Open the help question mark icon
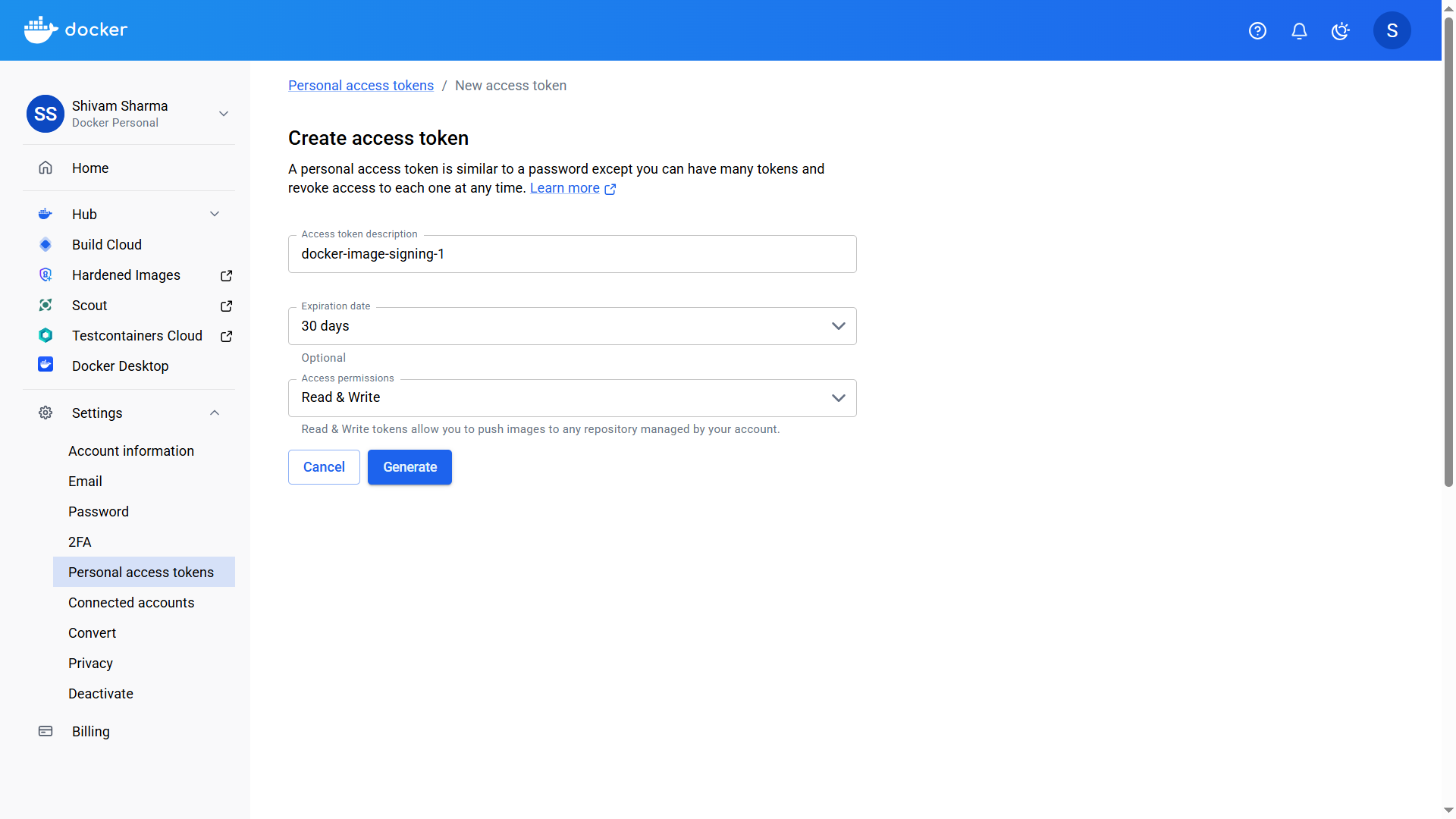The width and height of the screenshot is (1456, 819). pos(1257,30)
